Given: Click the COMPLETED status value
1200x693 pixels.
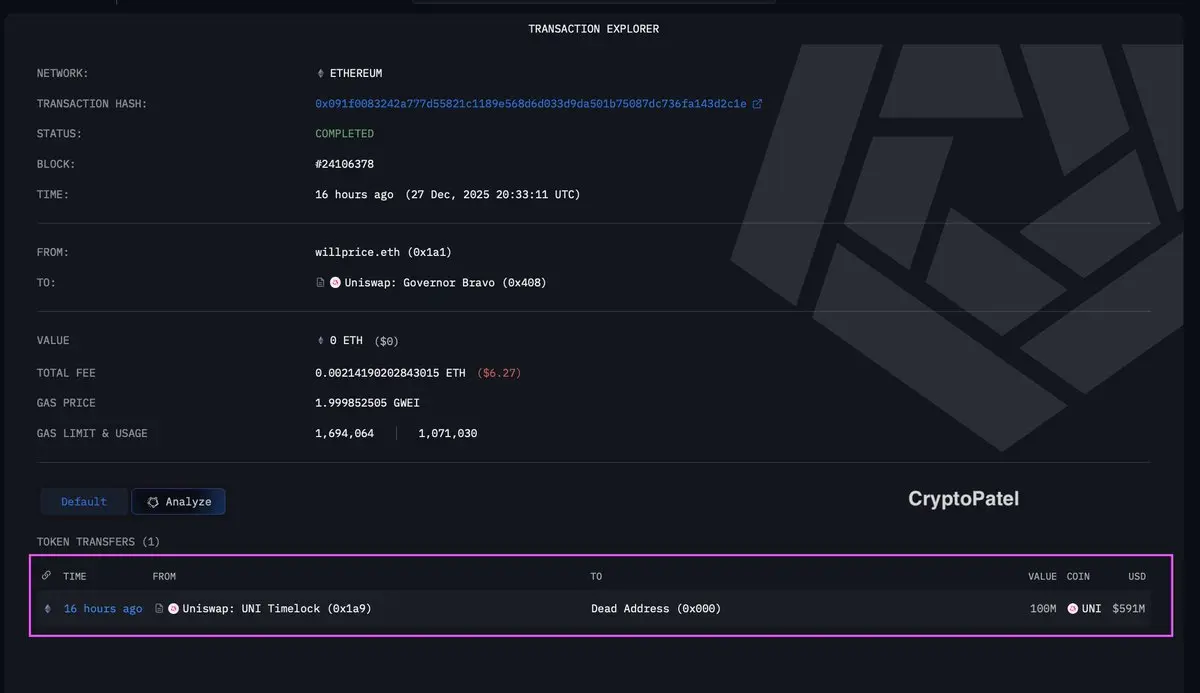Looking at the screenshot, I should 345,134.
